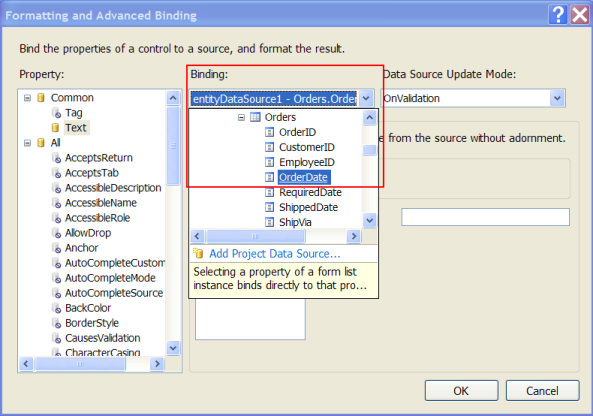Collapse the Orders table node
The image size is (593, 416).
241,117
